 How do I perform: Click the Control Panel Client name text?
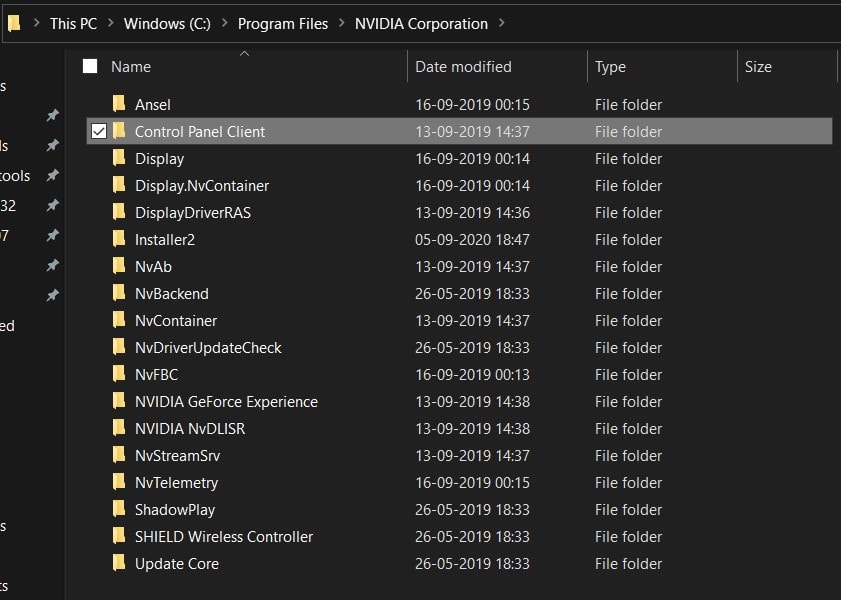coord(200,131)
